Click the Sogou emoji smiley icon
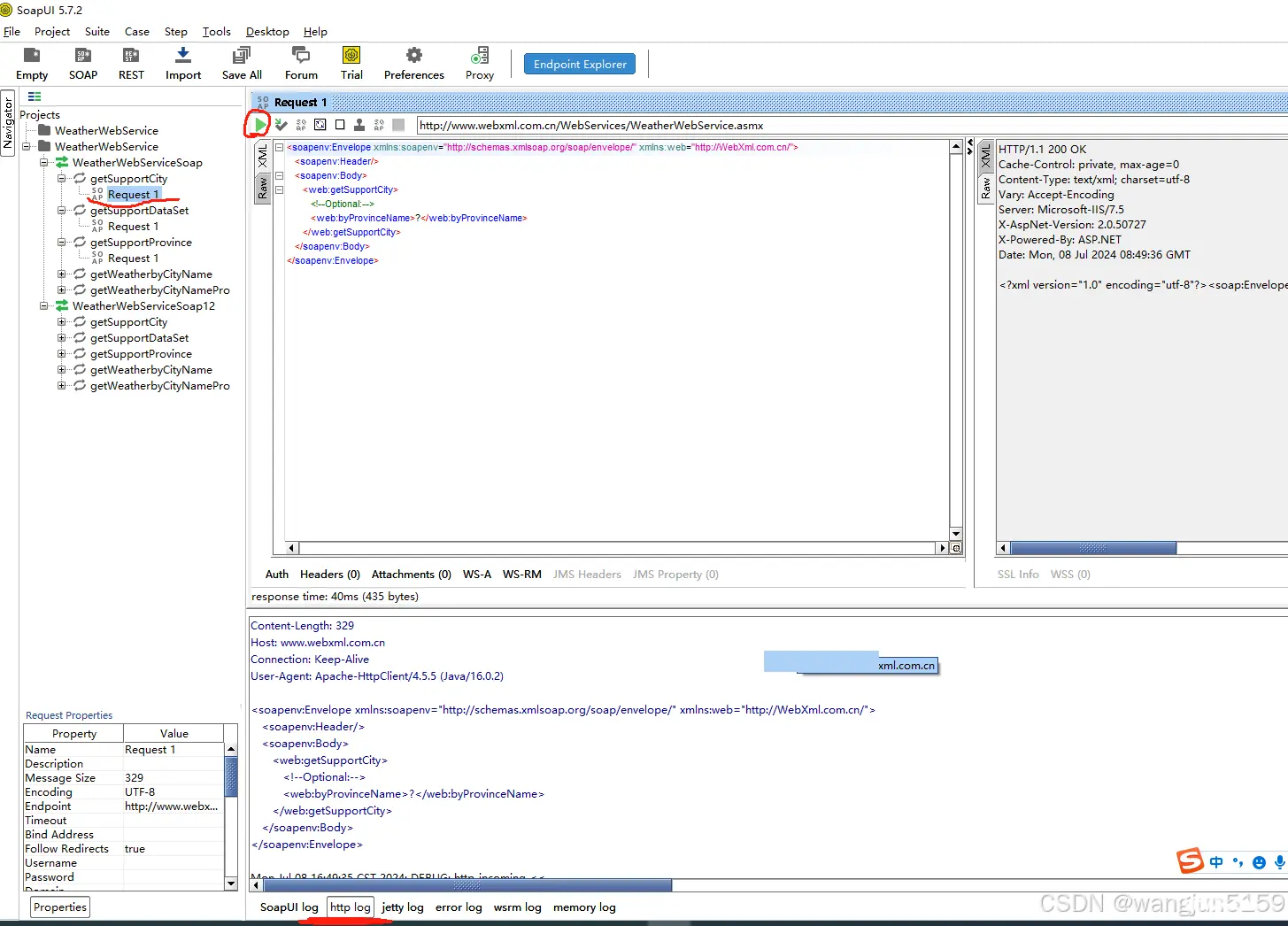 pos(1259,862)
